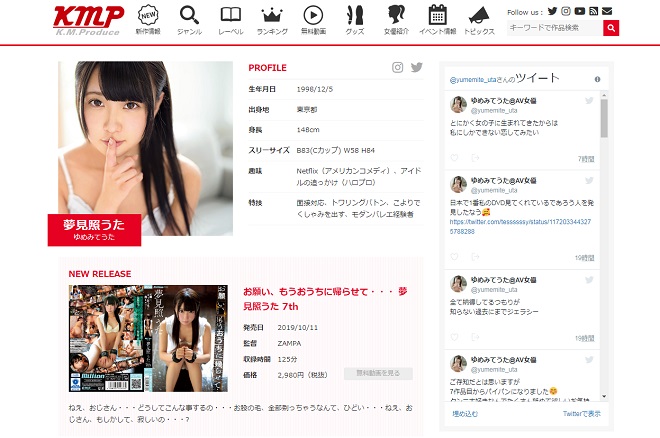The width and height of the screenshot is (660, 438).
Task: Open Twitter icon in PROFILE header
Action: tap(416, 67)
